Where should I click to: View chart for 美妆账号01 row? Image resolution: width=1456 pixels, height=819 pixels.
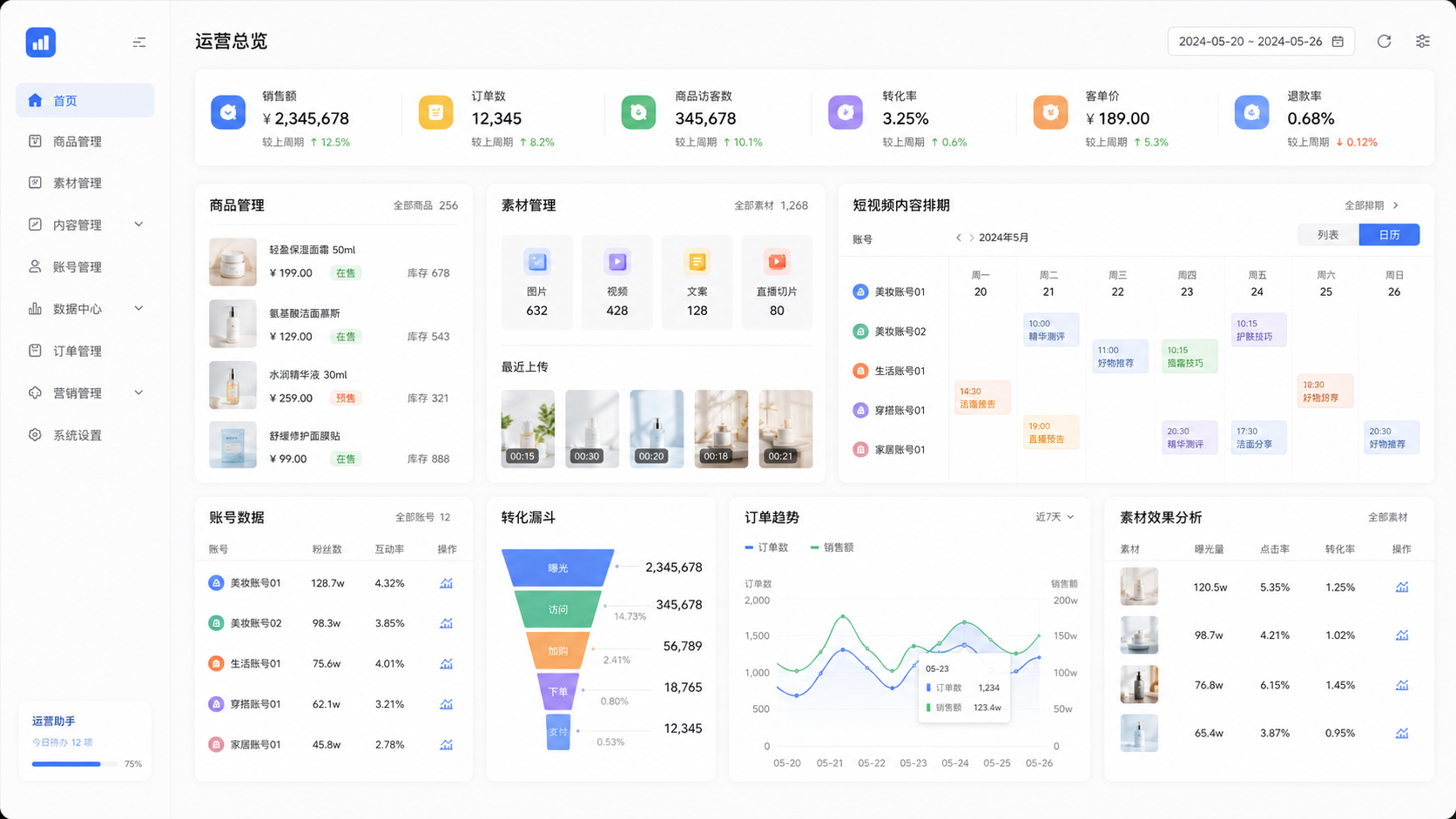click(x=446, y=583)
